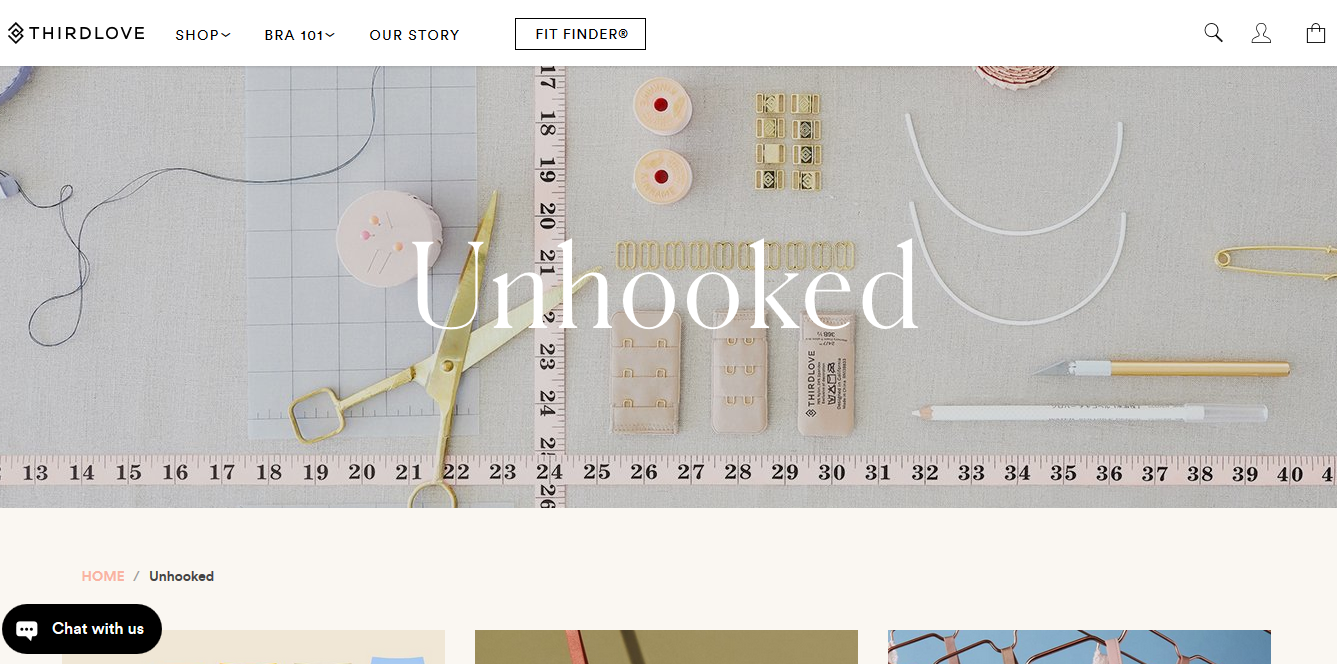This screenshot has width=1337, height=664.
Task: Open the Chat with us widget
Action: point(82,629)
